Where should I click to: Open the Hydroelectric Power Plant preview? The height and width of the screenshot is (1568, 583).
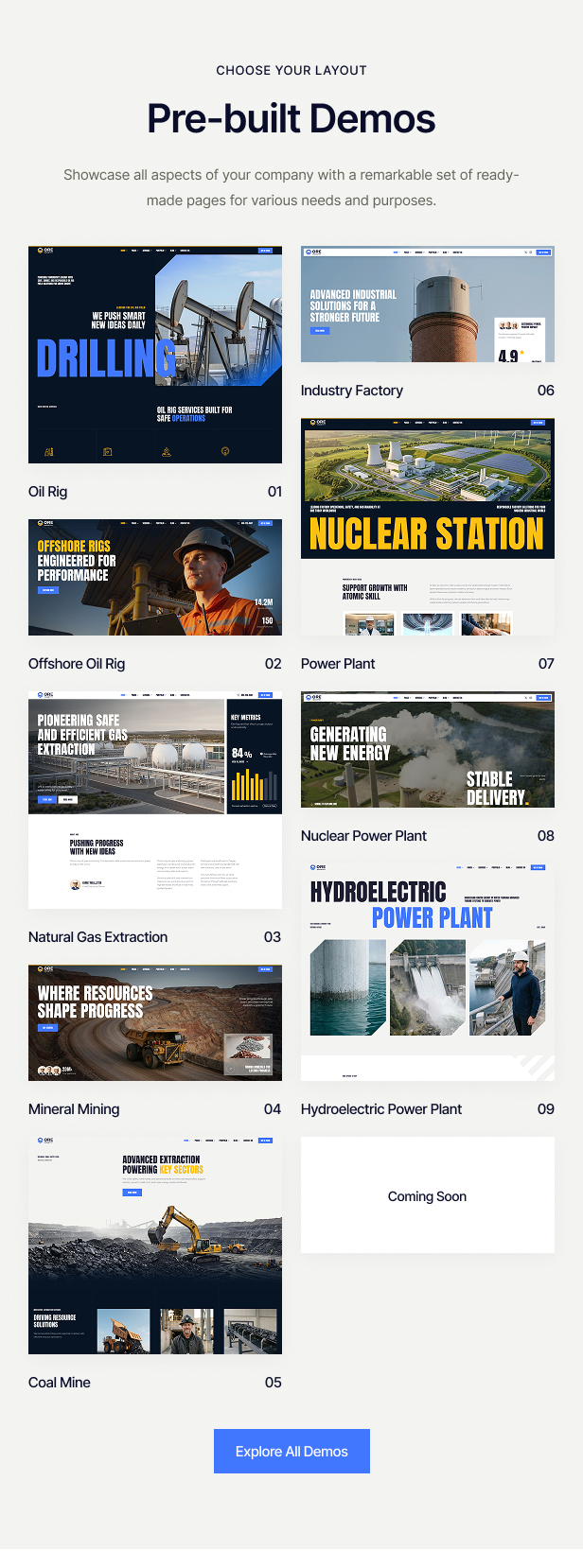coord(428,971)
